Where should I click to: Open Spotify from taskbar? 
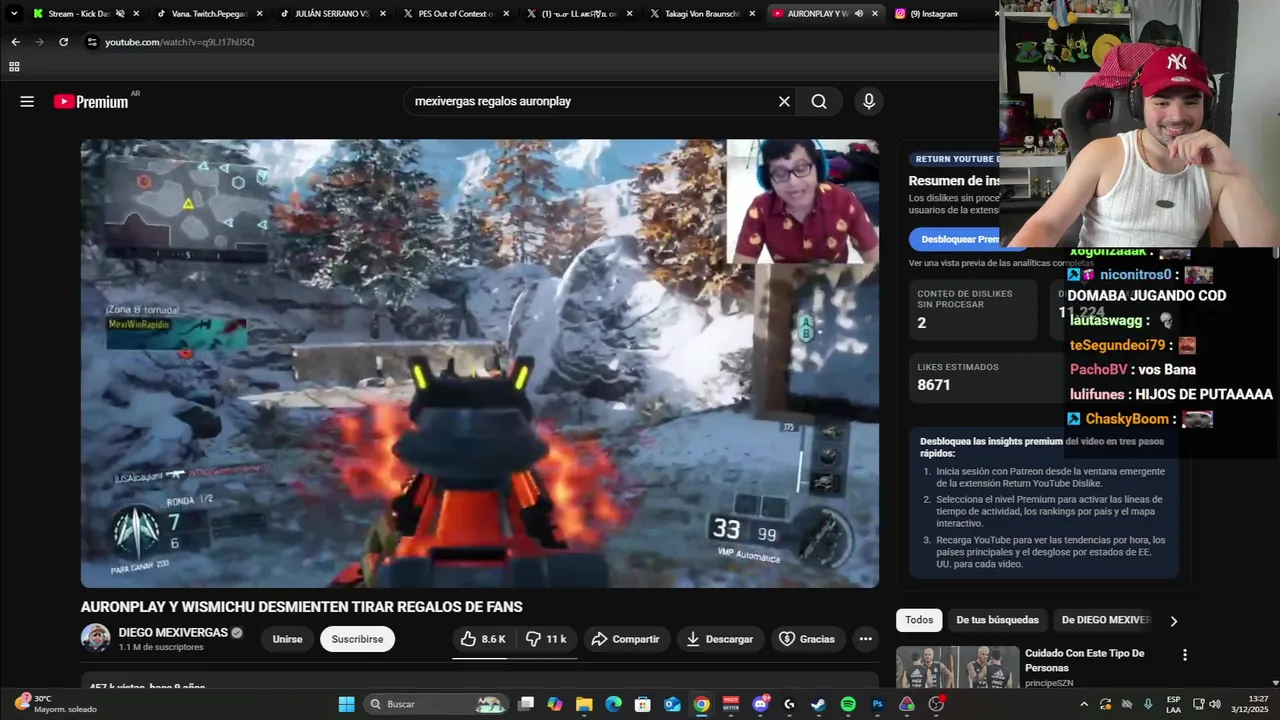[x=848, y=704]
